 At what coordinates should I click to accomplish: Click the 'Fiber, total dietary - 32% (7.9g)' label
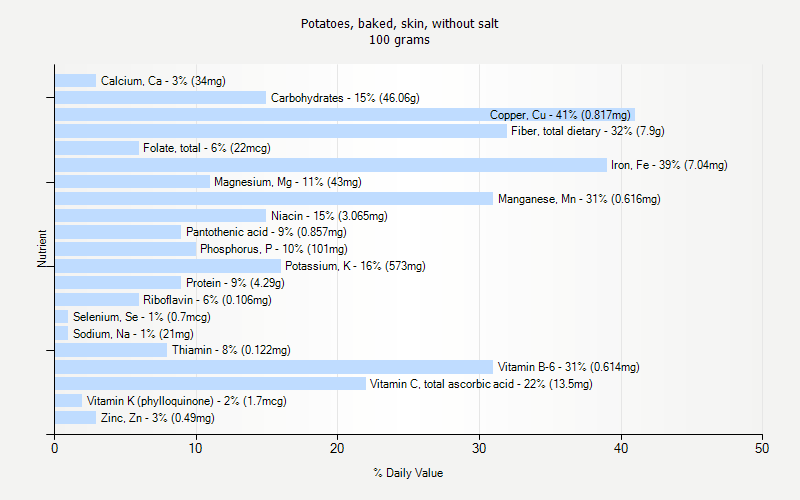(x=588, y=131)
